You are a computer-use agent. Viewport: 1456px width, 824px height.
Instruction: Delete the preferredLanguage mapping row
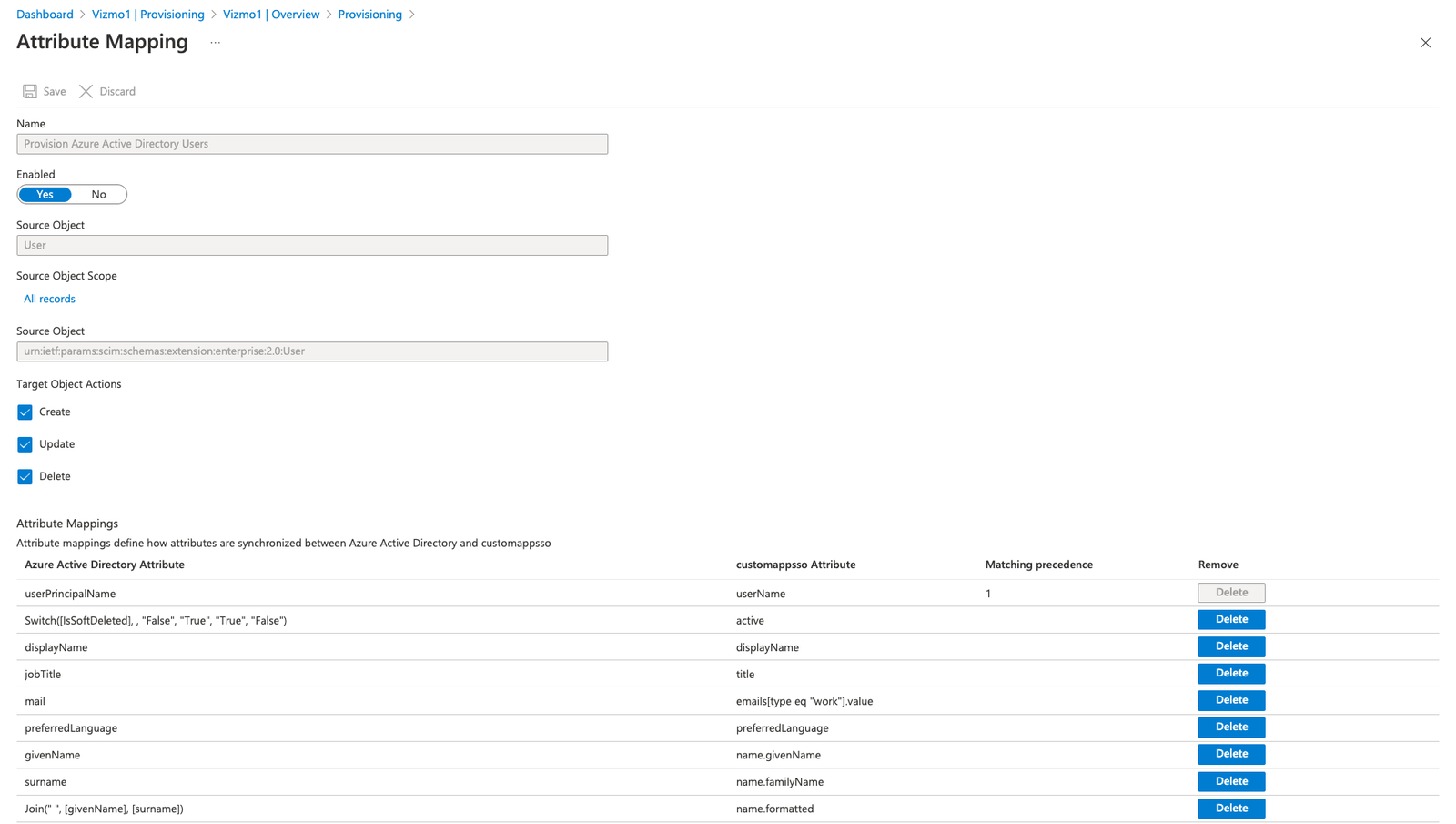[x=1231, y=727]
